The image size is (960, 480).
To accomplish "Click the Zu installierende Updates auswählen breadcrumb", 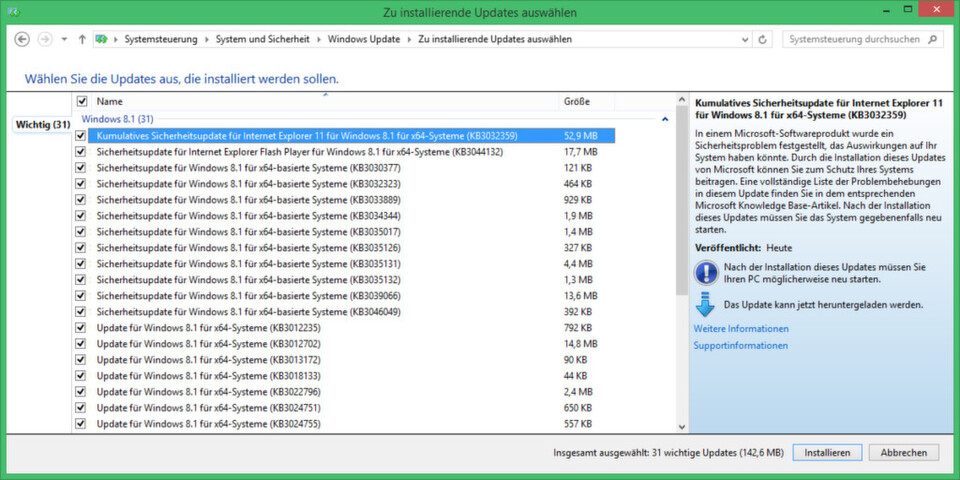I will (495, 39).
